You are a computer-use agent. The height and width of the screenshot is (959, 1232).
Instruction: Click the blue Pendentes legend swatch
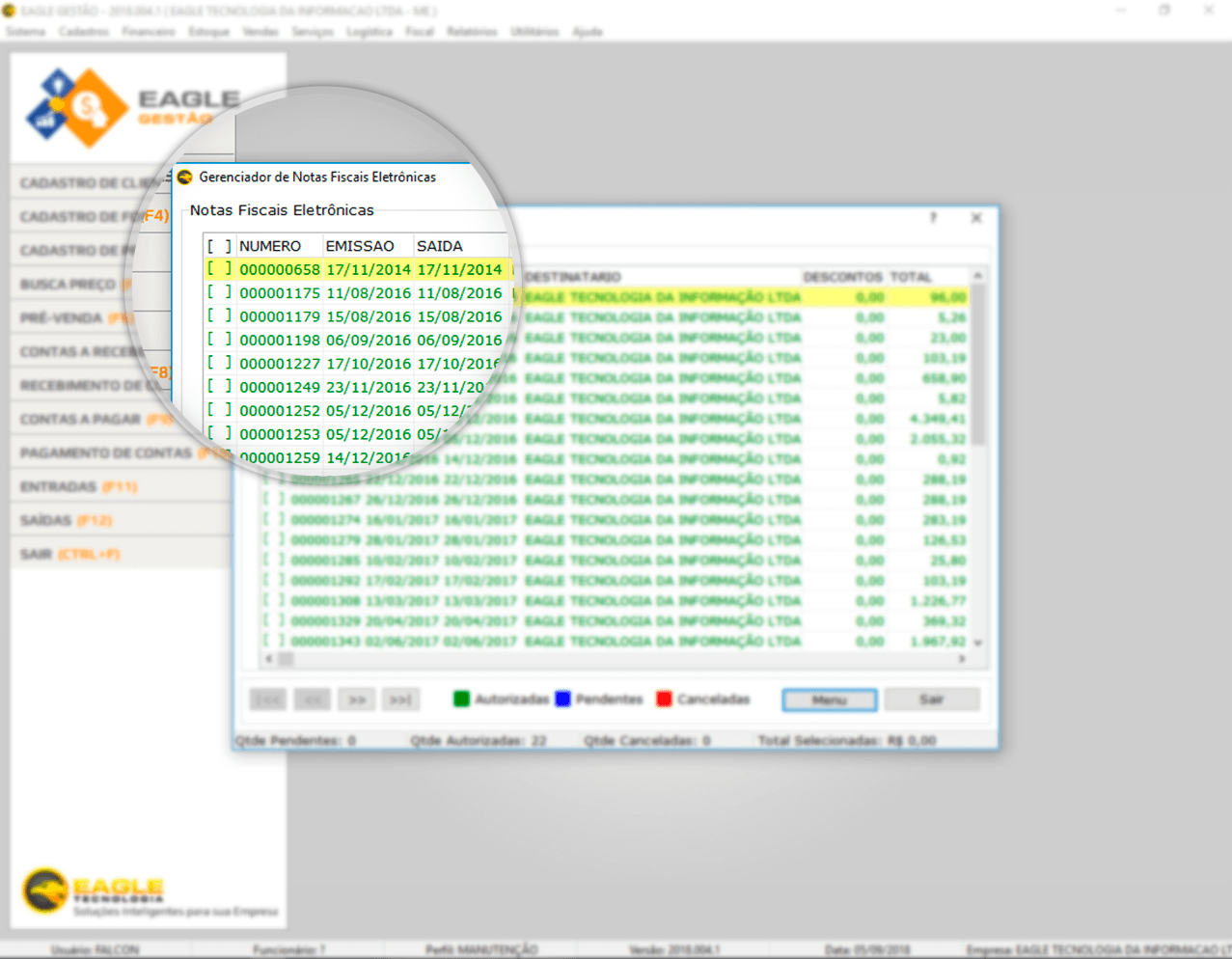pyautogui.click(x=563, y=699)
